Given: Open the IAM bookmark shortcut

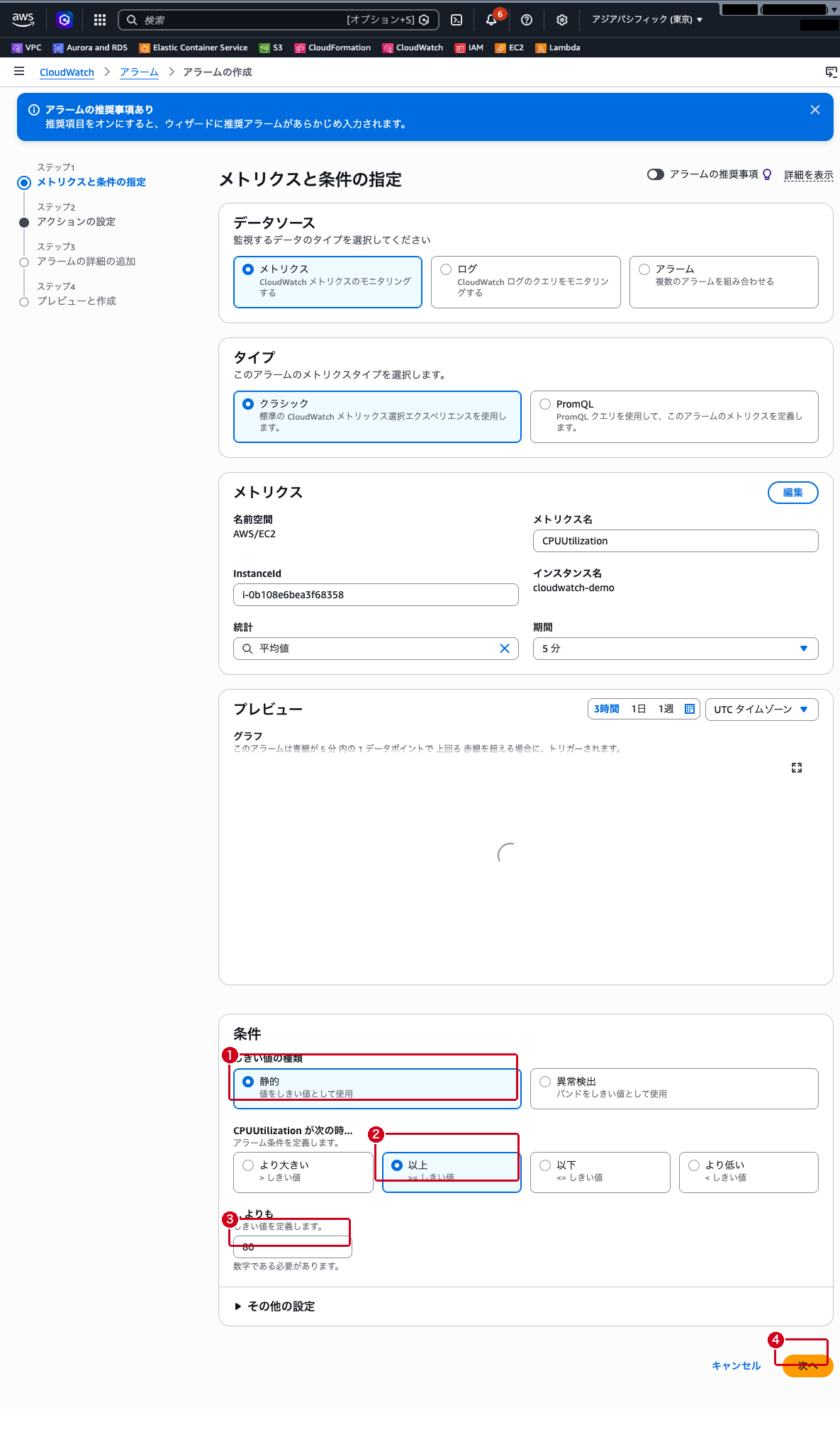Looking at the screenshot, I should pos(469,47).
